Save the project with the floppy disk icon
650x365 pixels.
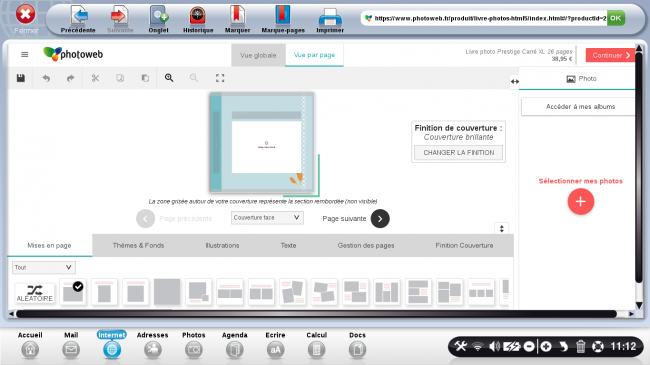[x=21, y=78]
